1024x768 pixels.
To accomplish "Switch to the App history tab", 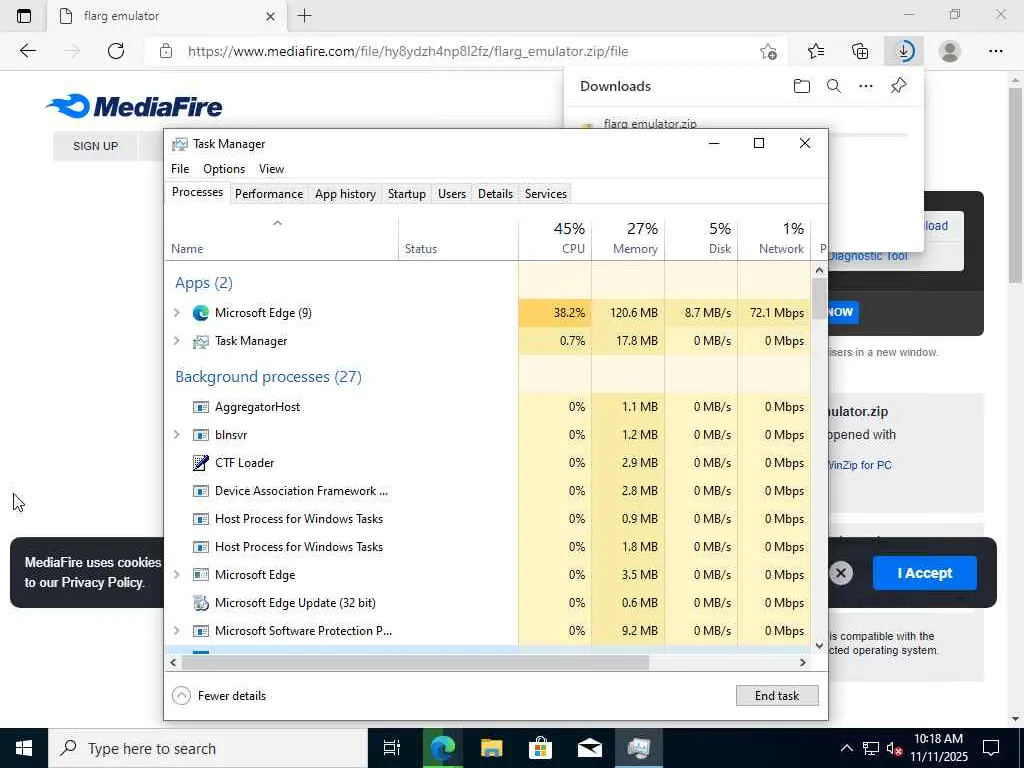I will (x=345, y=194).
